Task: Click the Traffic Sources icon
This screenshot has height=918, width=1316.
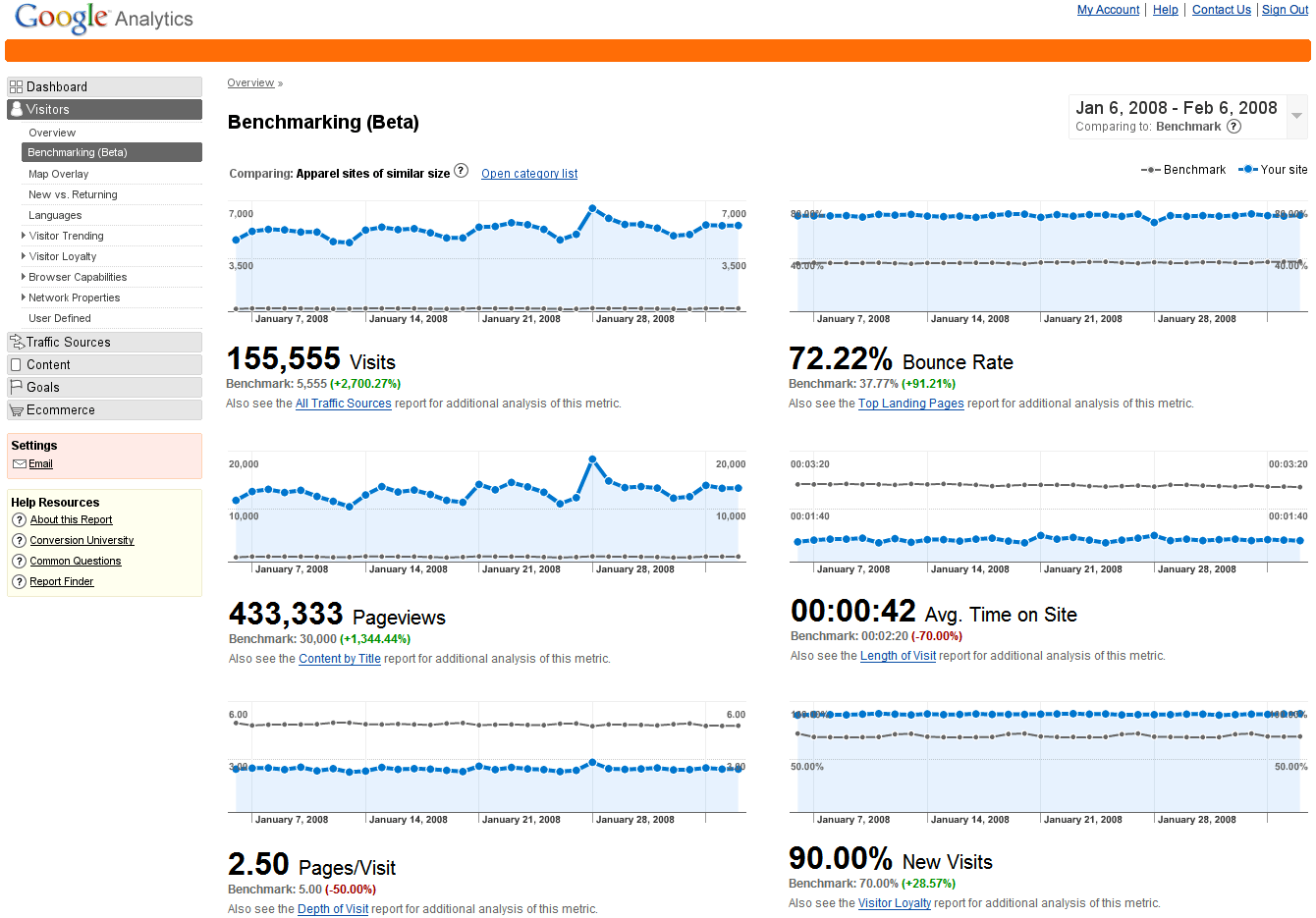Action: pos(16,342)
